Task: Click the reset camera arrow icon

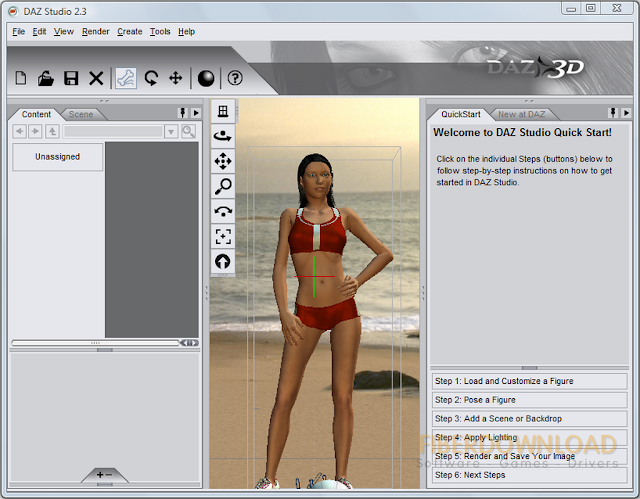Action: [223, 261]
